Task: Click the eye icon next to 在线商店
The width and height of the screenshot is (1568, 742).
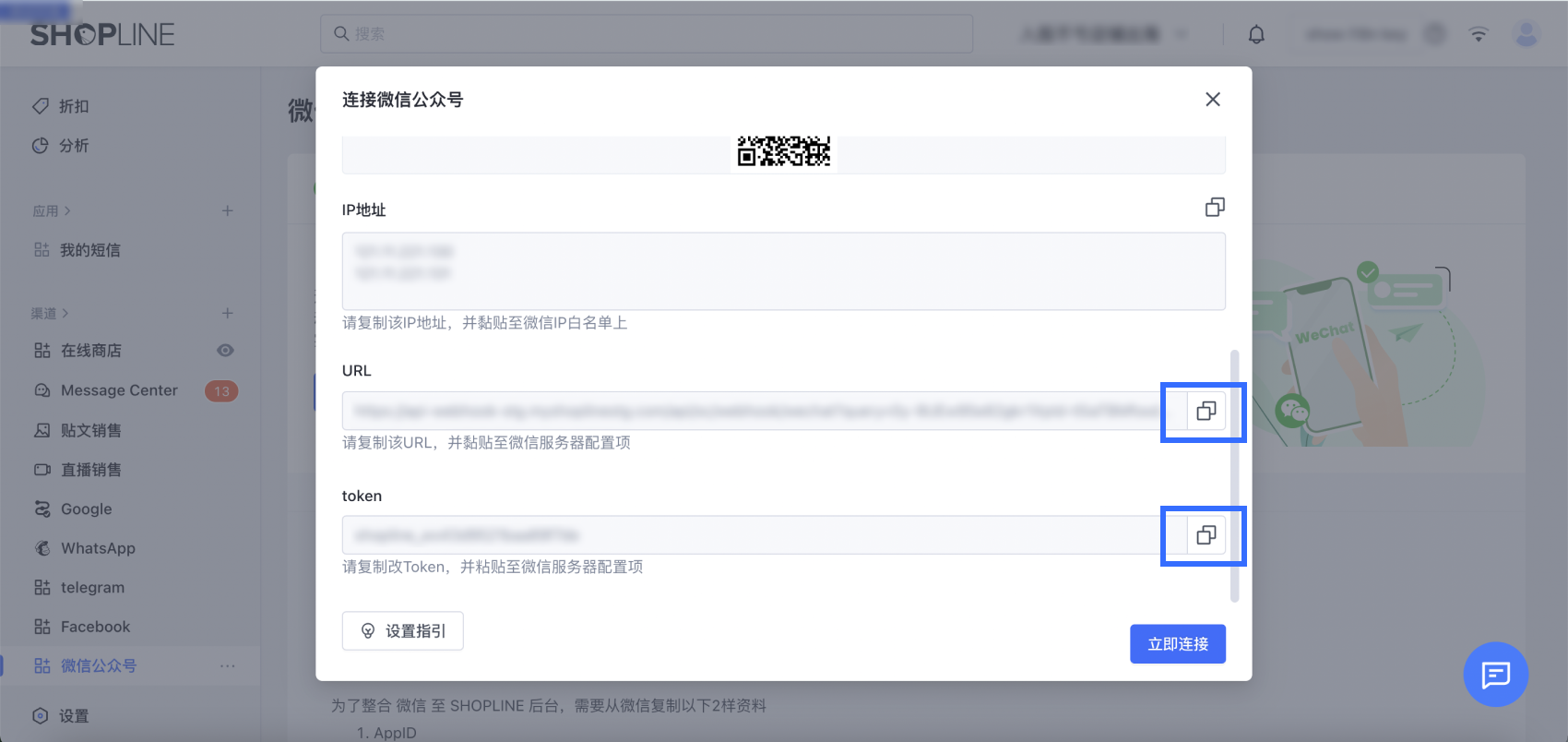Action: point(225,351)
